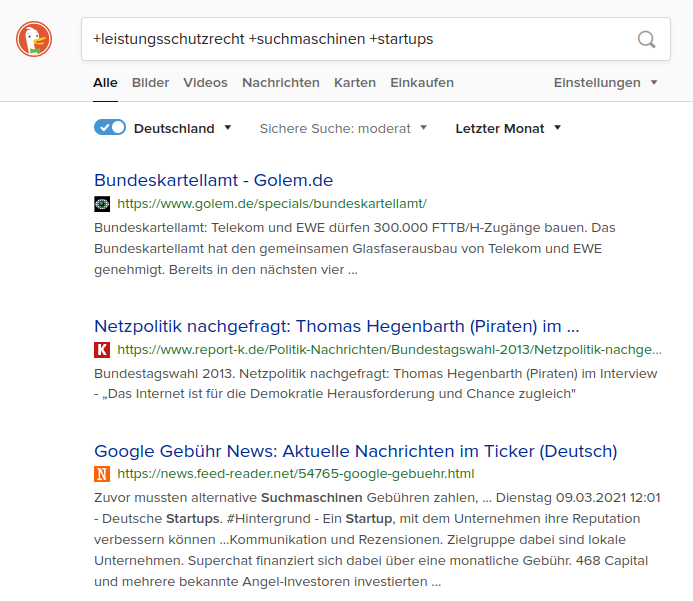Go to the Einkaufen tab
Screen dimensions: 693x601
tap(422, 83)
